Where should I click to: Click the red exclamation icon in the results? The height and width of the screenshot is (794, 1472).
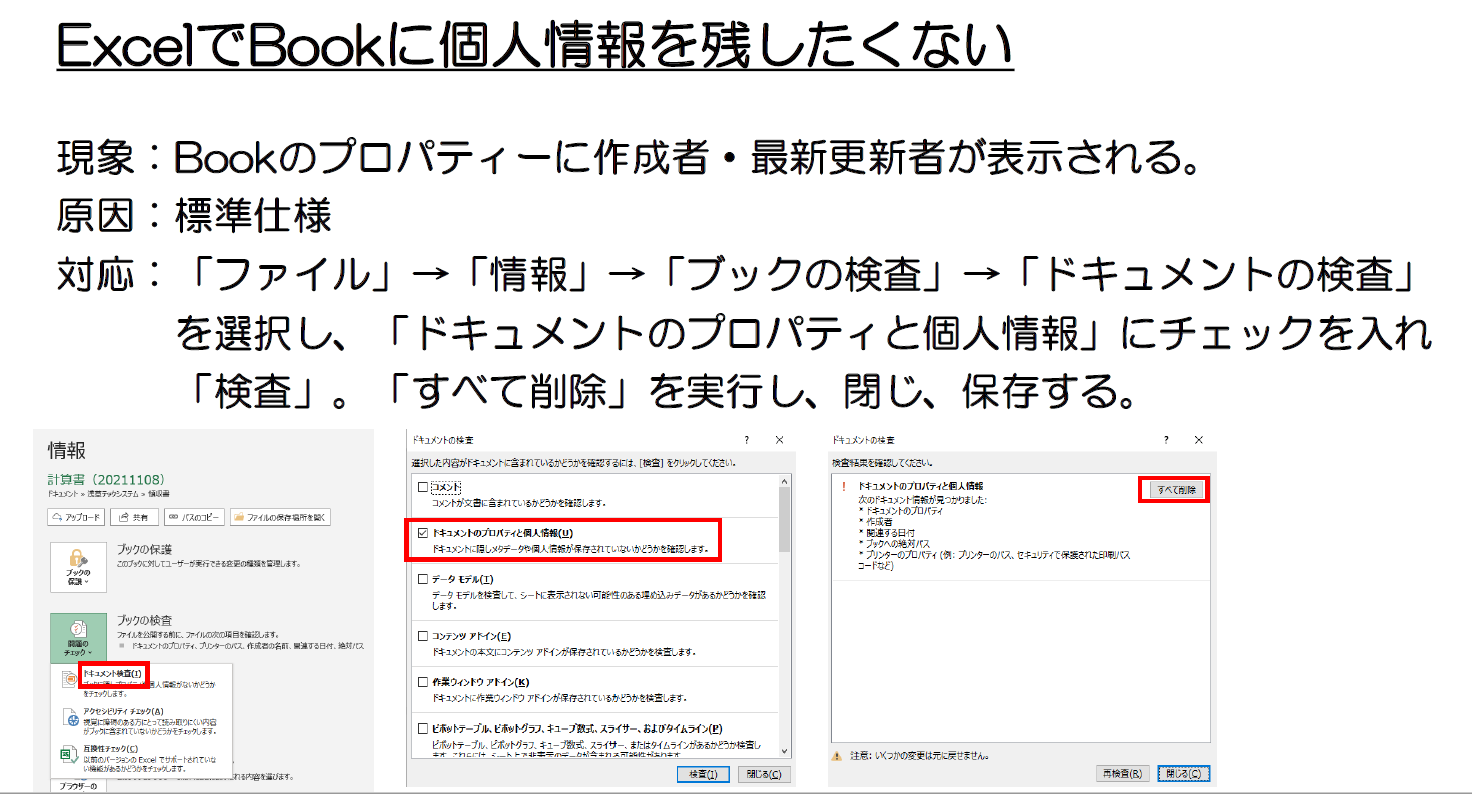(845, 486)
